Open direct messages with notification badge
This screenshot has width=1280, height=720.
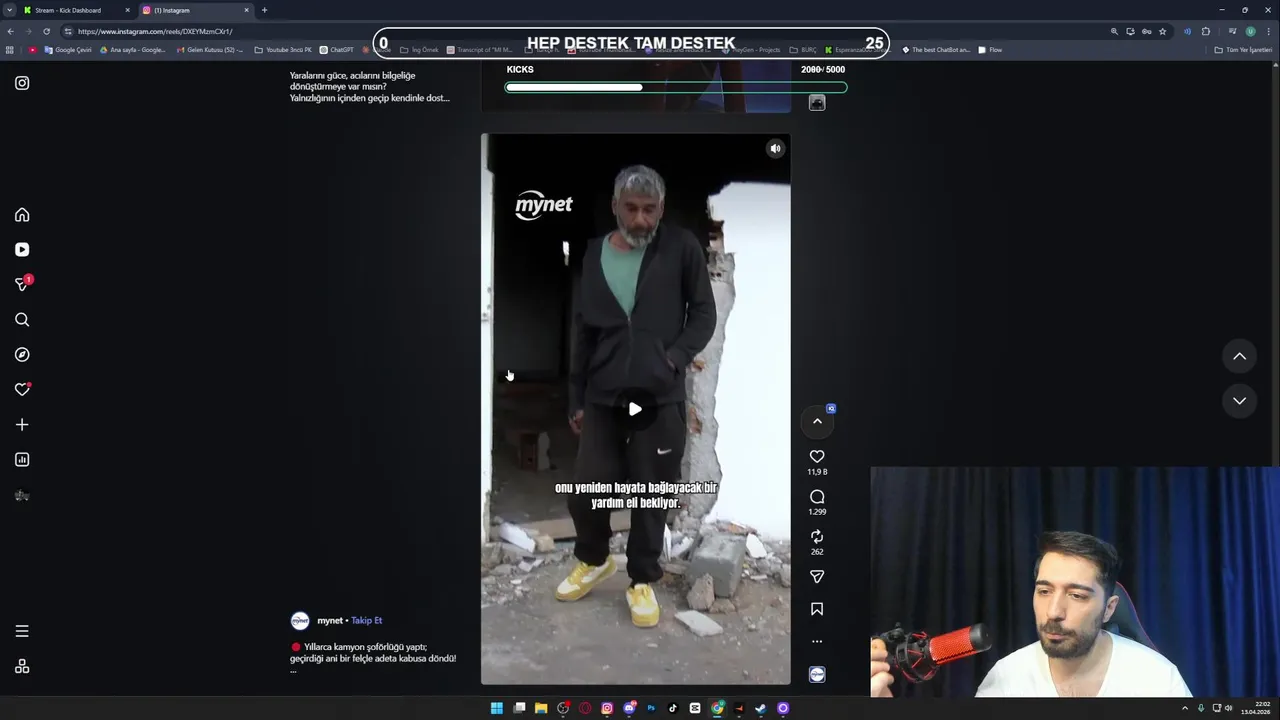coord(22,284)
